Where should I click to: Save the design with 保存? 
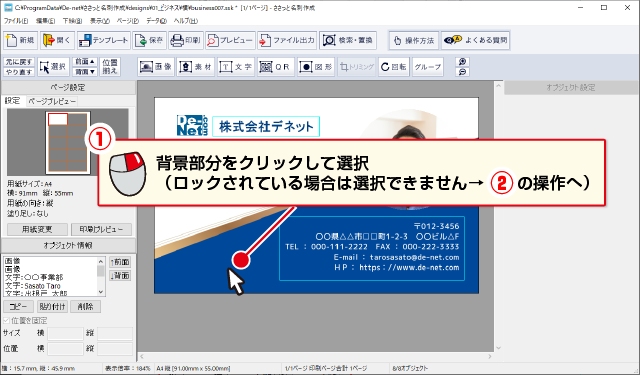(x=149, y=40)
